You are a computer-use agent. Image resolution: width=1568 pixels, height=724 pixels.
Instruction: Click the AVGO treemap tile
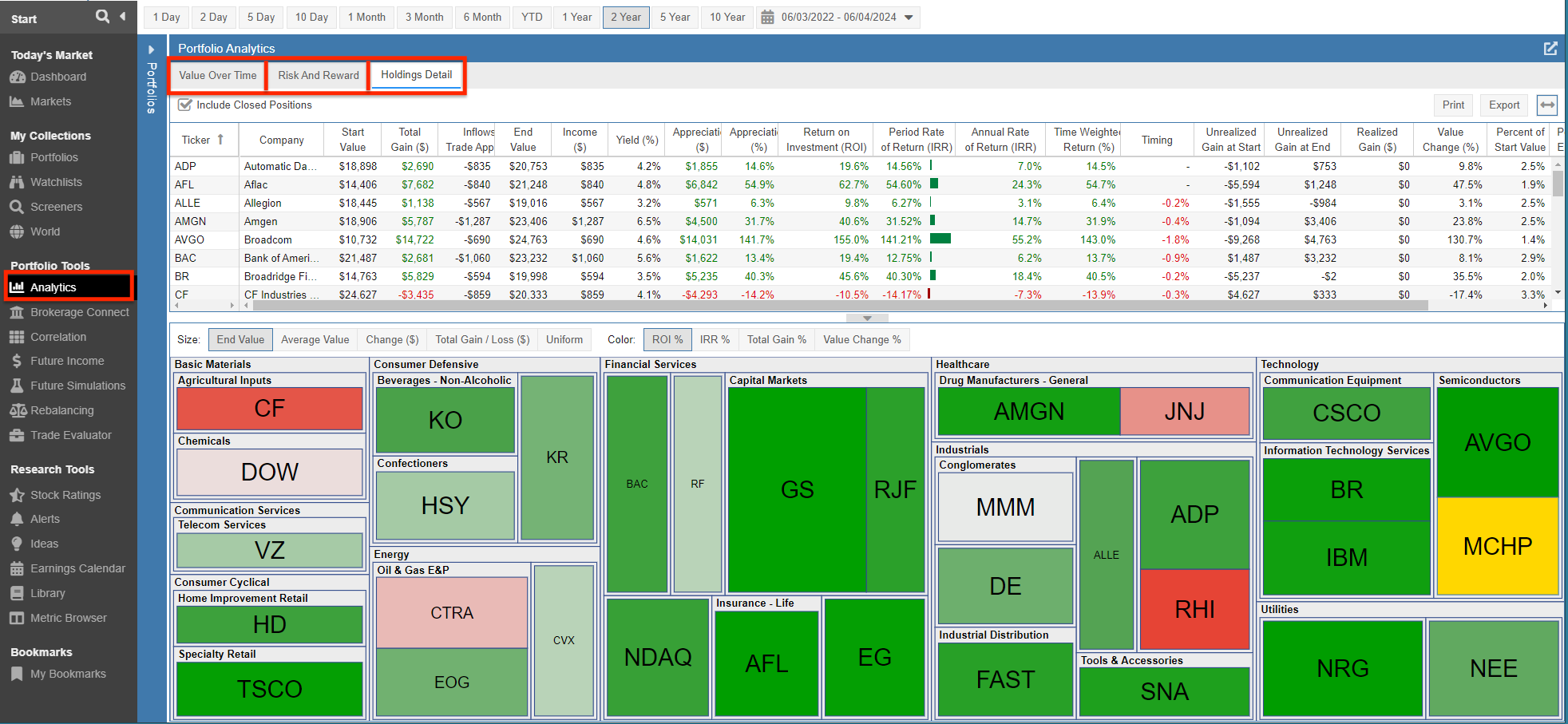tap(1498, 442)
